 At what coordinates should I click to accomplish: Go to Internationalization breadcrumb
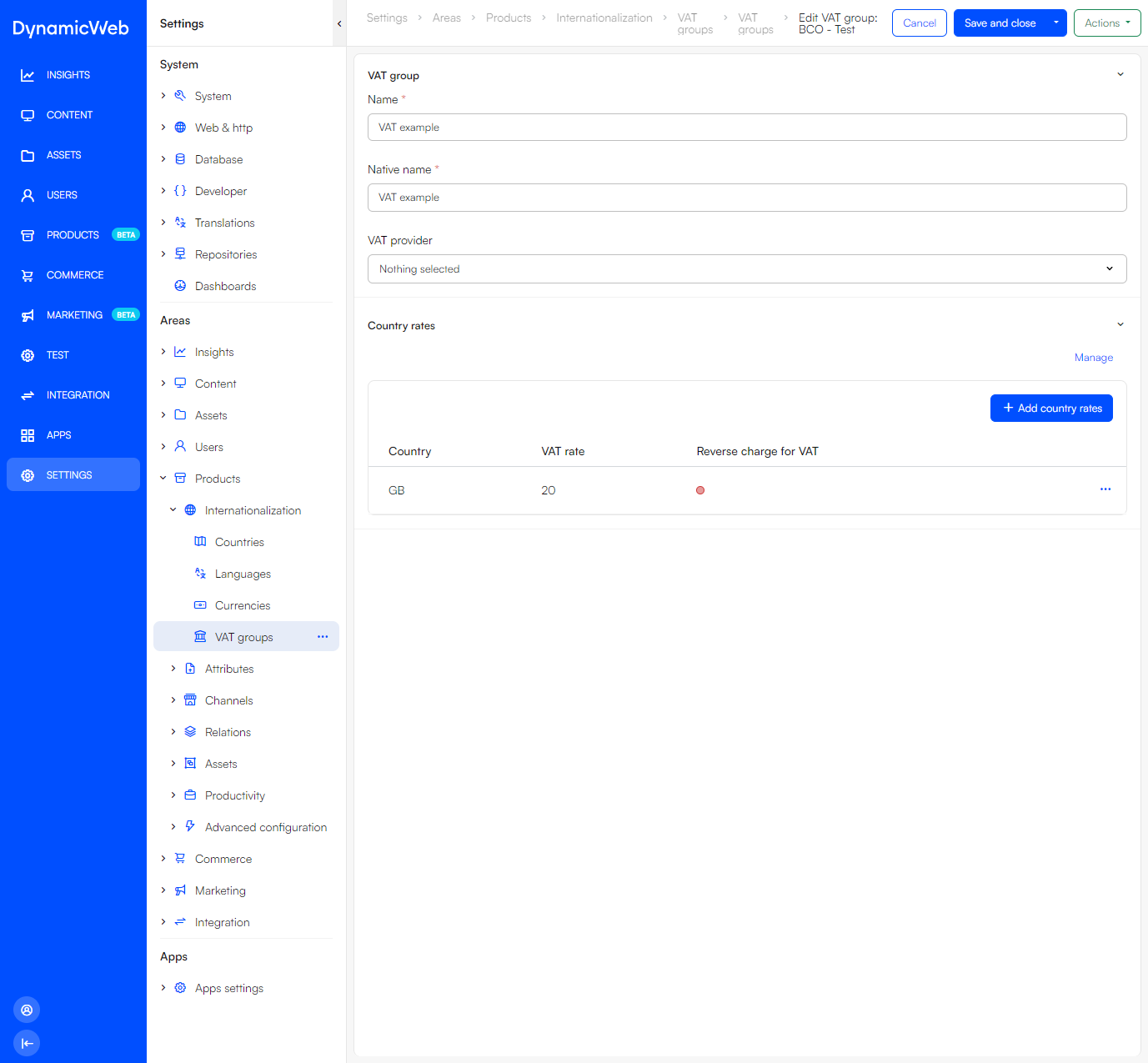coord(604,18)
